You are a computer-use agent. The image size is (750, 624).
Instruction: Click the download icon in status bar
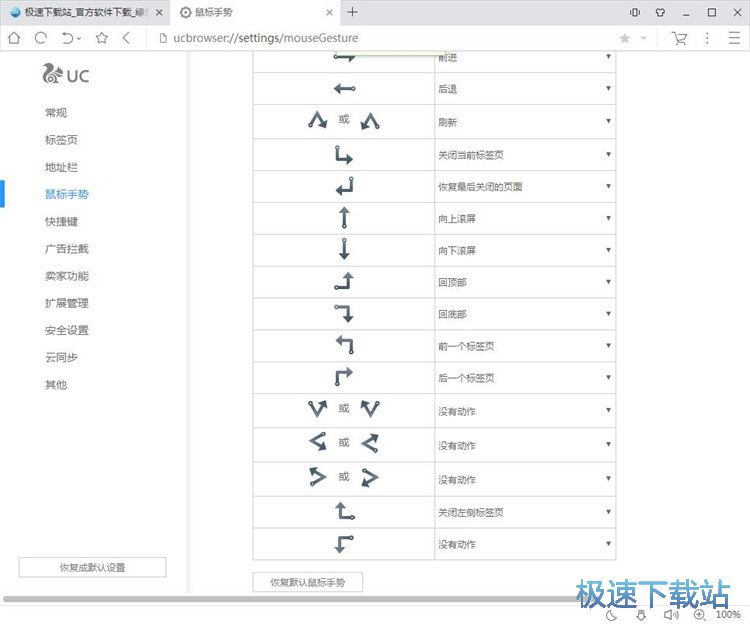(x=641, y=615)
